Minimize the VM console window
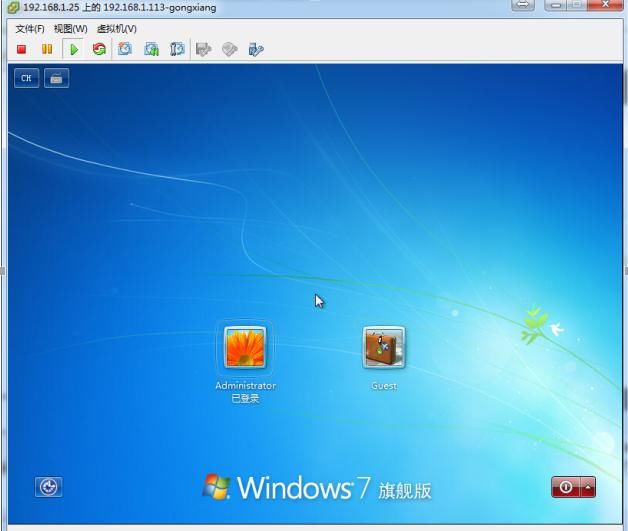Viewport: 628px width, 531px height. tap(555, 5)
